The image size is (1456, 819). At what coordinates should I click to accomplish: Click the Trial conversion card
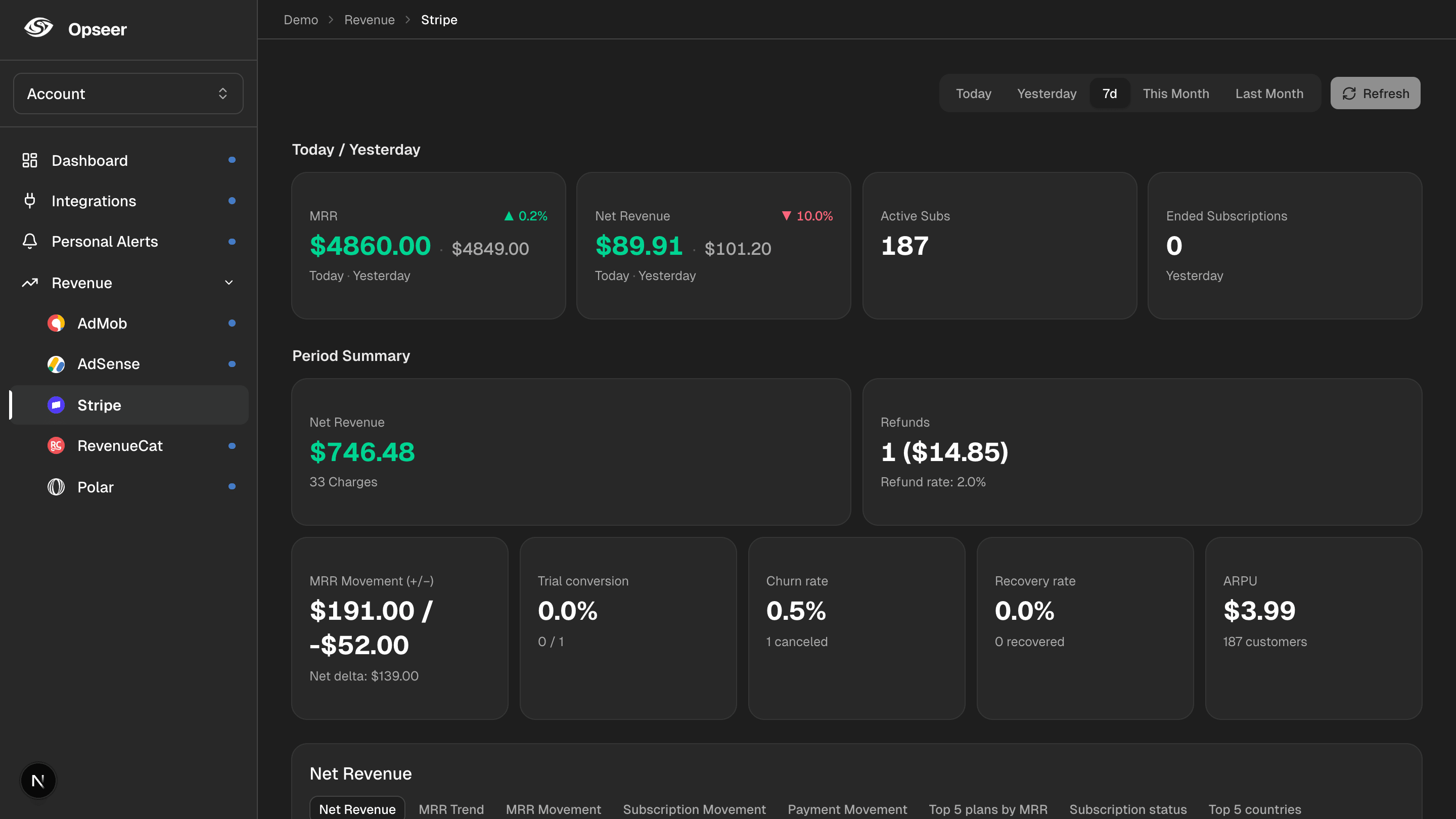tap(628, 628)
